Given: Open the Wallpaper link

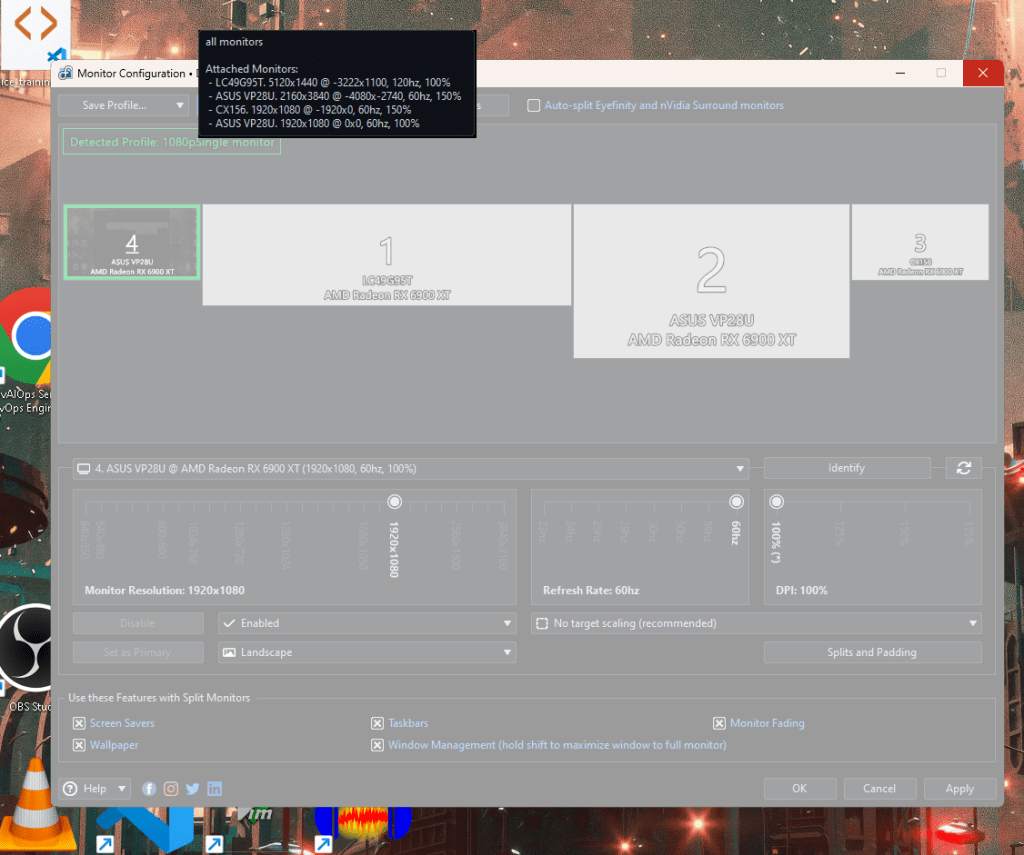Looking at the screenshot, I should click(114, 745).
